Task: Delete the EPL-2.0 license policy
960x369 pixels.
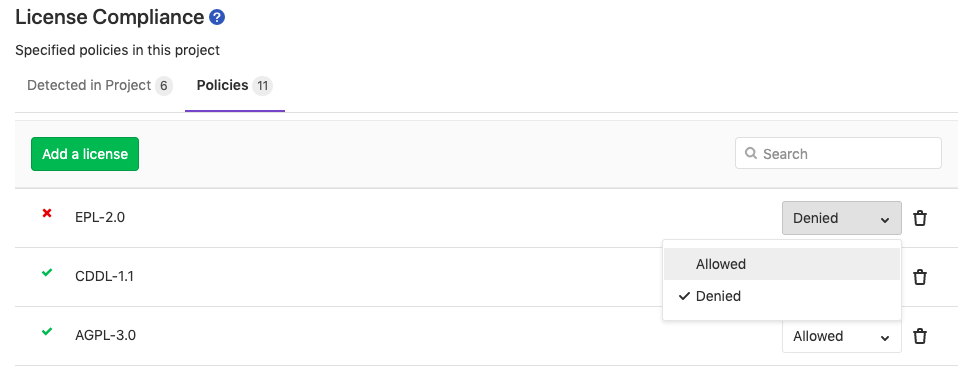Action: click(920, 218)
